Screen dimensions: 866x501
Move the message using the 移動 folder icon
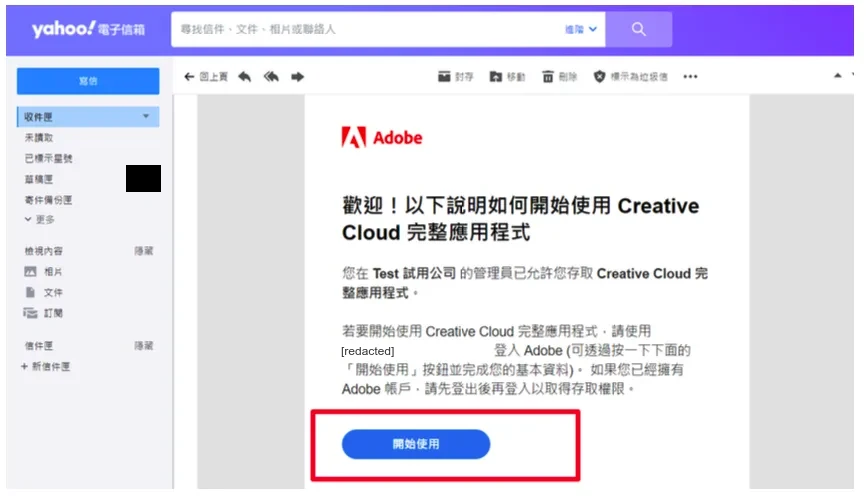(495, 77)
